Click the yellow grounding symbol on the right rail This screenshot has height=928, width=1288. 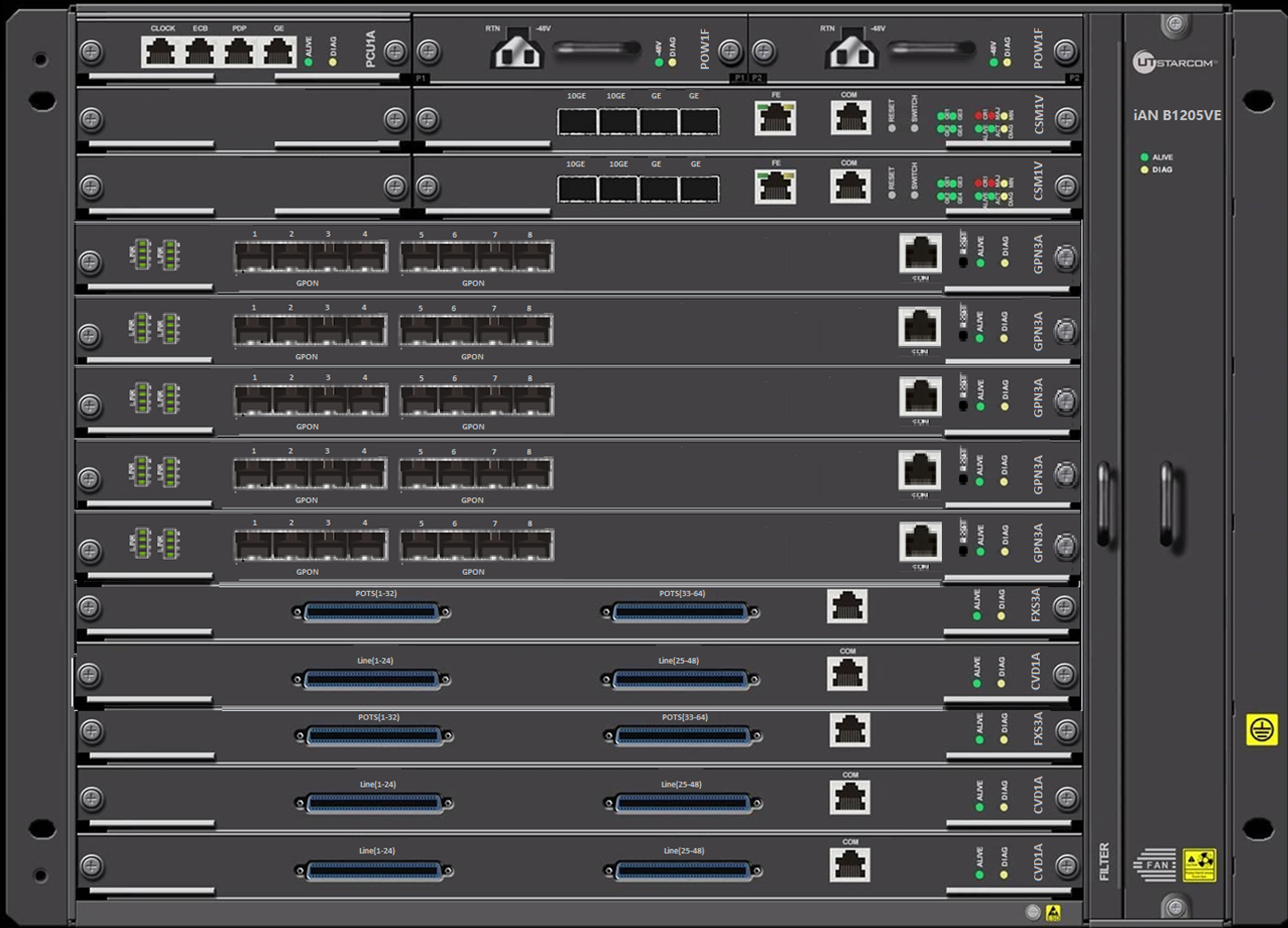pyautogui.click(x=1261, y=729)
